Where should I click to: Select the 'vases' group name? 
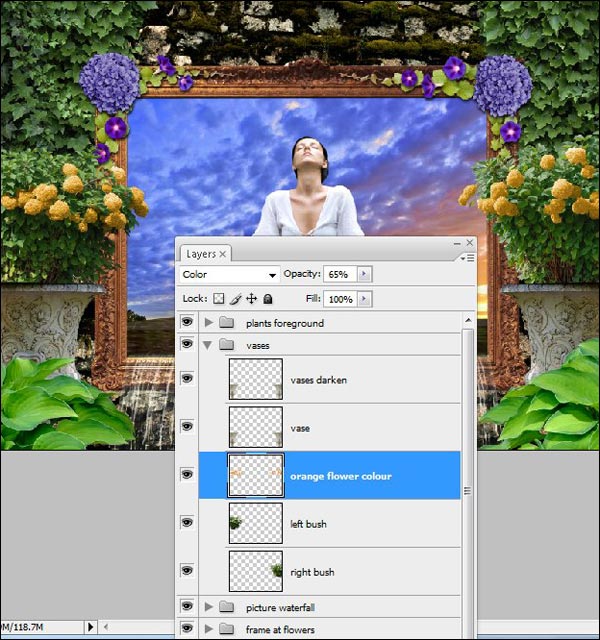coord(258,346)
